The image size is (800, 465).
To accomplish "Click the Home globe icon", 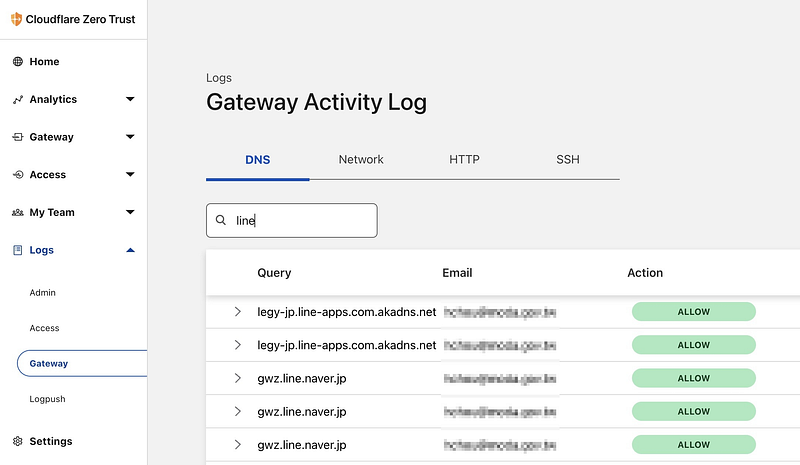I will 18,62.
